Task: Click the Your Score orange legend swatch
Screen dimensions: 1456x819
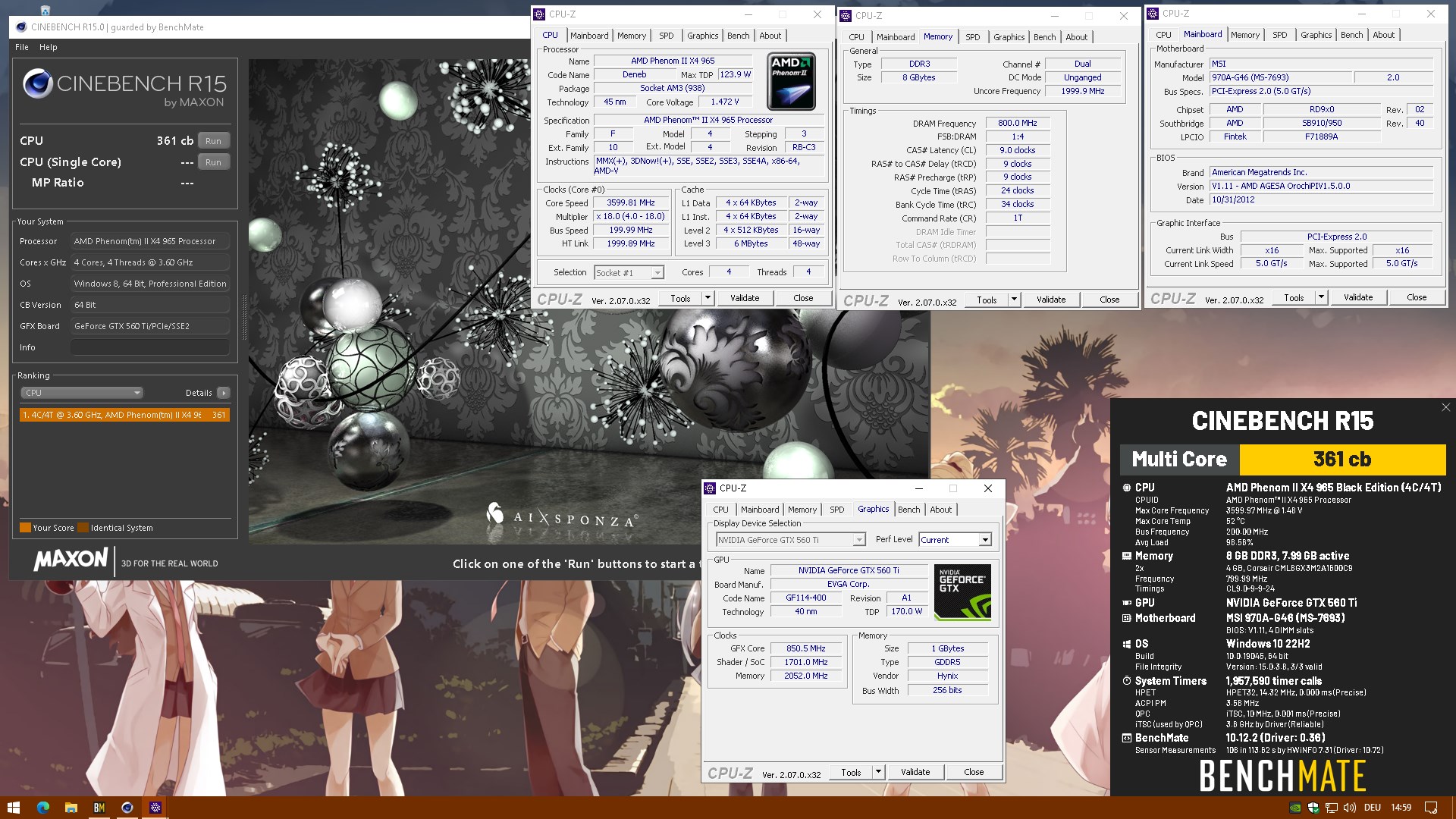Action: (x=25, y=528)
